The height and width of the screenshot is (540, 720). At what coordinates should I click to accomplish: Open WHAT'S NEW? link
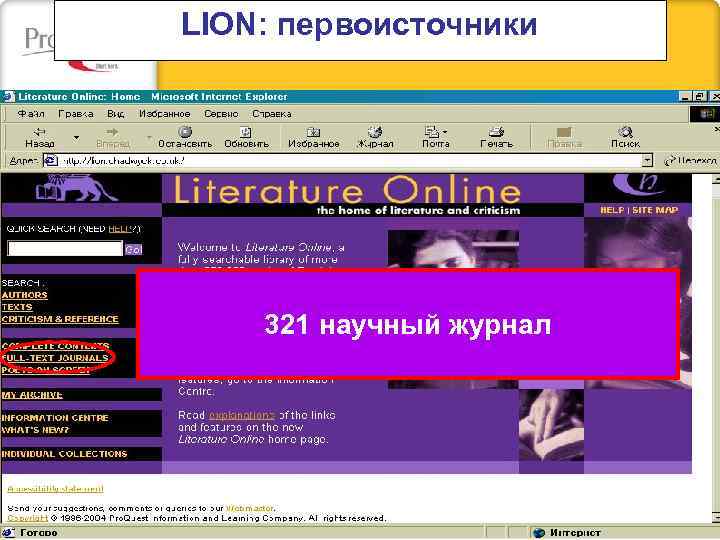point(35,430)
